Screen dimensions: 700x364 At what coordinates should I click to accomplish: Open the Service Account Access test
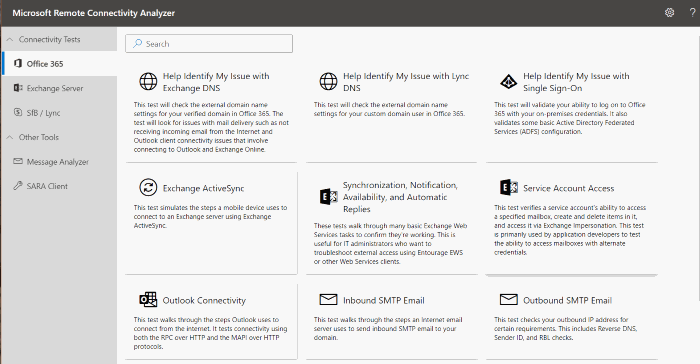click(x=569, y=188)
